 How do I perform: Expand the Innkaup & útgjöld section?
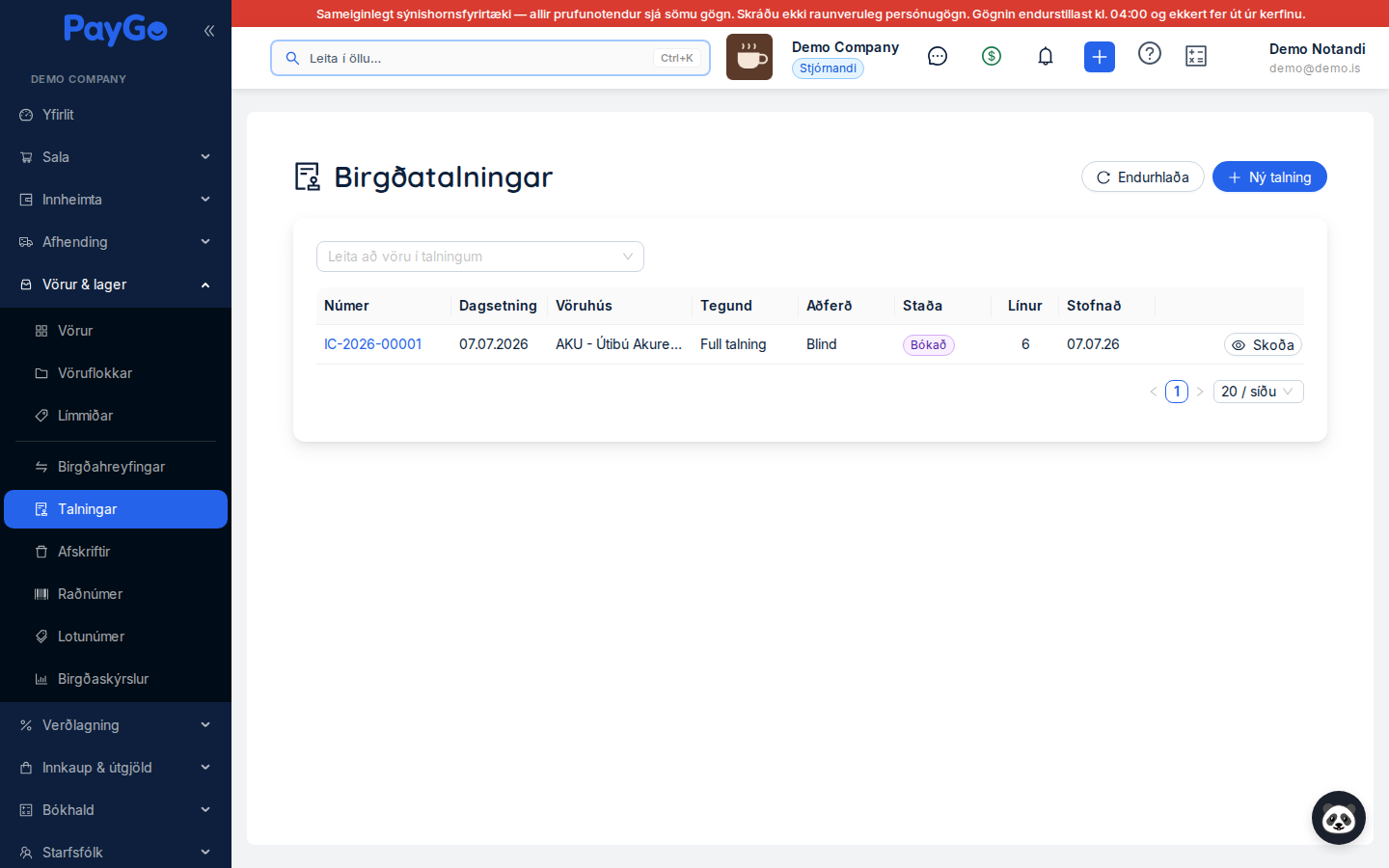[x=116, y=768]
